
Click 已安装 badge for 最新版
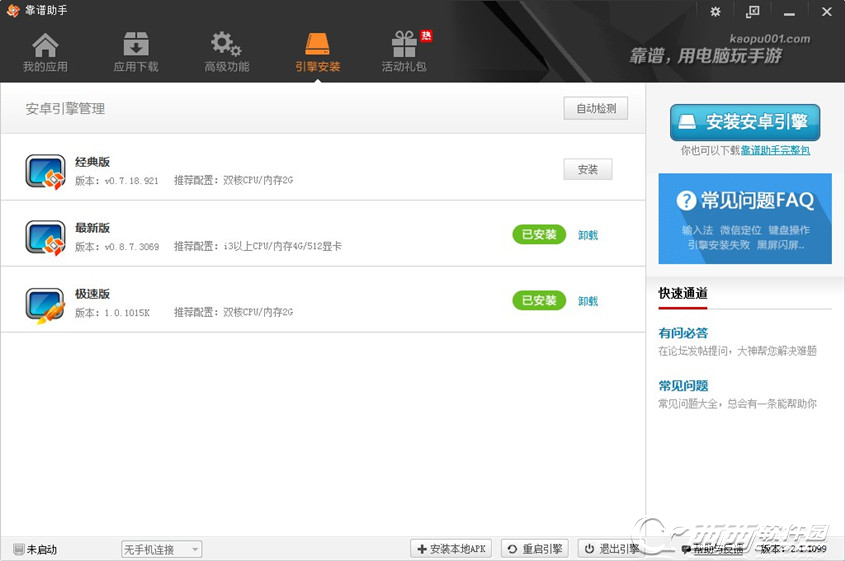[x=539, y=234]
